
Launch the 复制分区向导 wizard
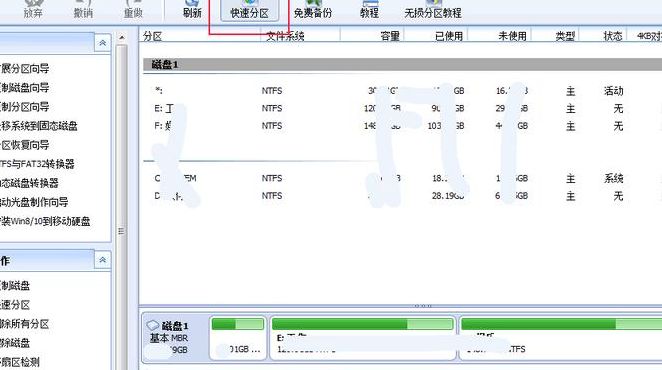coord(24,107)
